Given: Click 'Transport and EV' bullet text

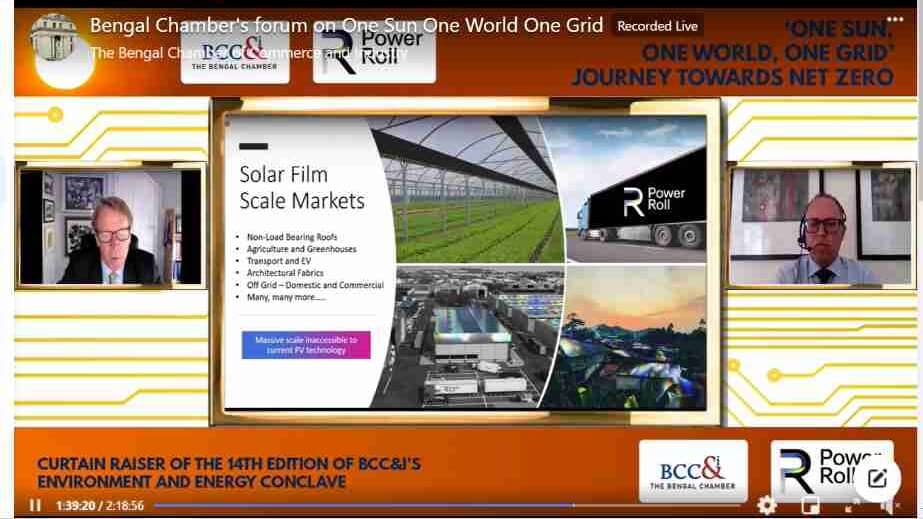Looking at the screenshot, I should click(x=279, y=261).
